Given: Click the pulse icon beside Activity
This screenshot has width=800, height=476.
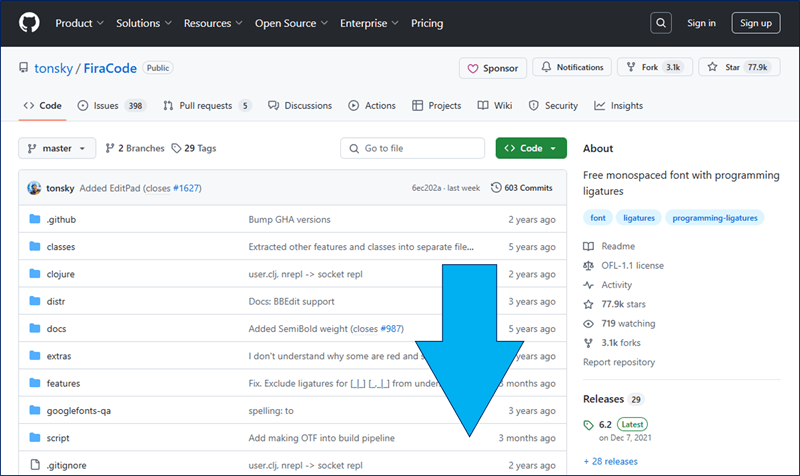Looking at the screenshot, I should tap(588, 285).
